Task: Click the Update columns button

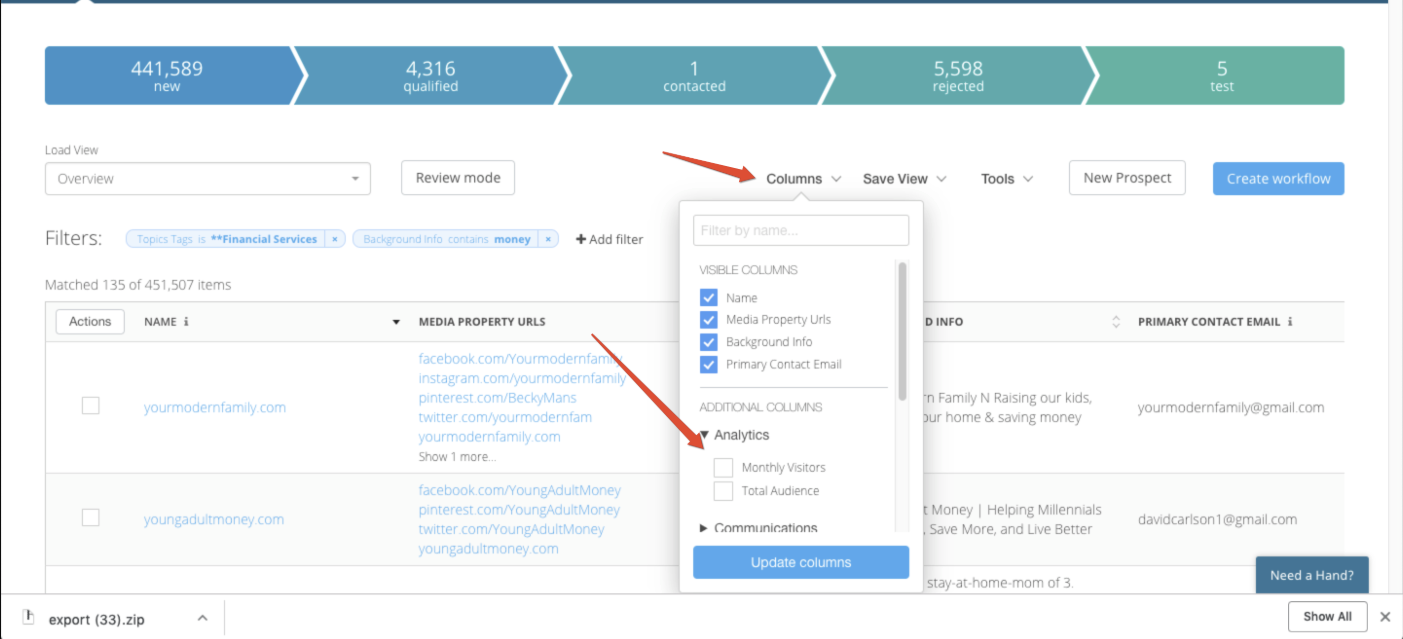Action: [800, 562]
